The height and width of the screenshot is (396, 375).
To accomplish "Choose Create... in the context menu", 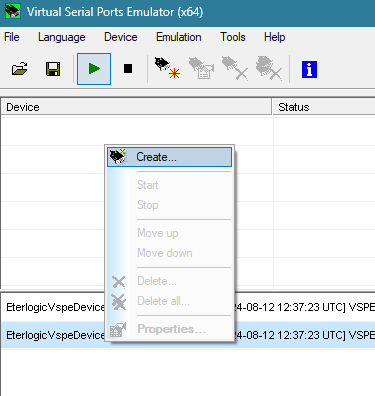I will (x=169, y=157).
